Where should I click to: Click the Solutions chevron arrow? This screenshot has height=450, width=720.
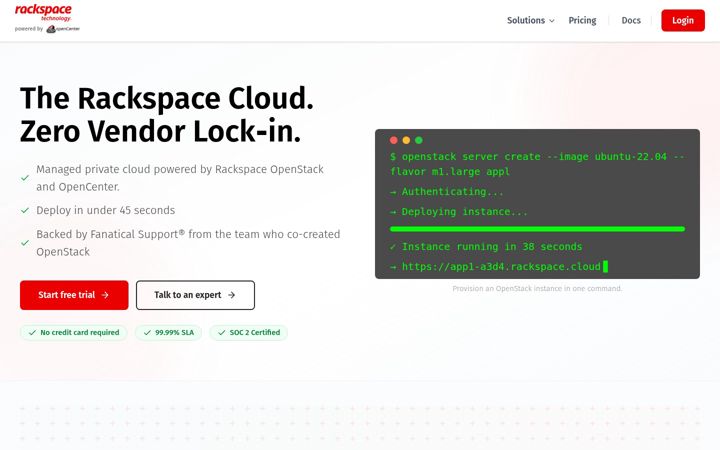pyautogui.click(x=552, y=21)
